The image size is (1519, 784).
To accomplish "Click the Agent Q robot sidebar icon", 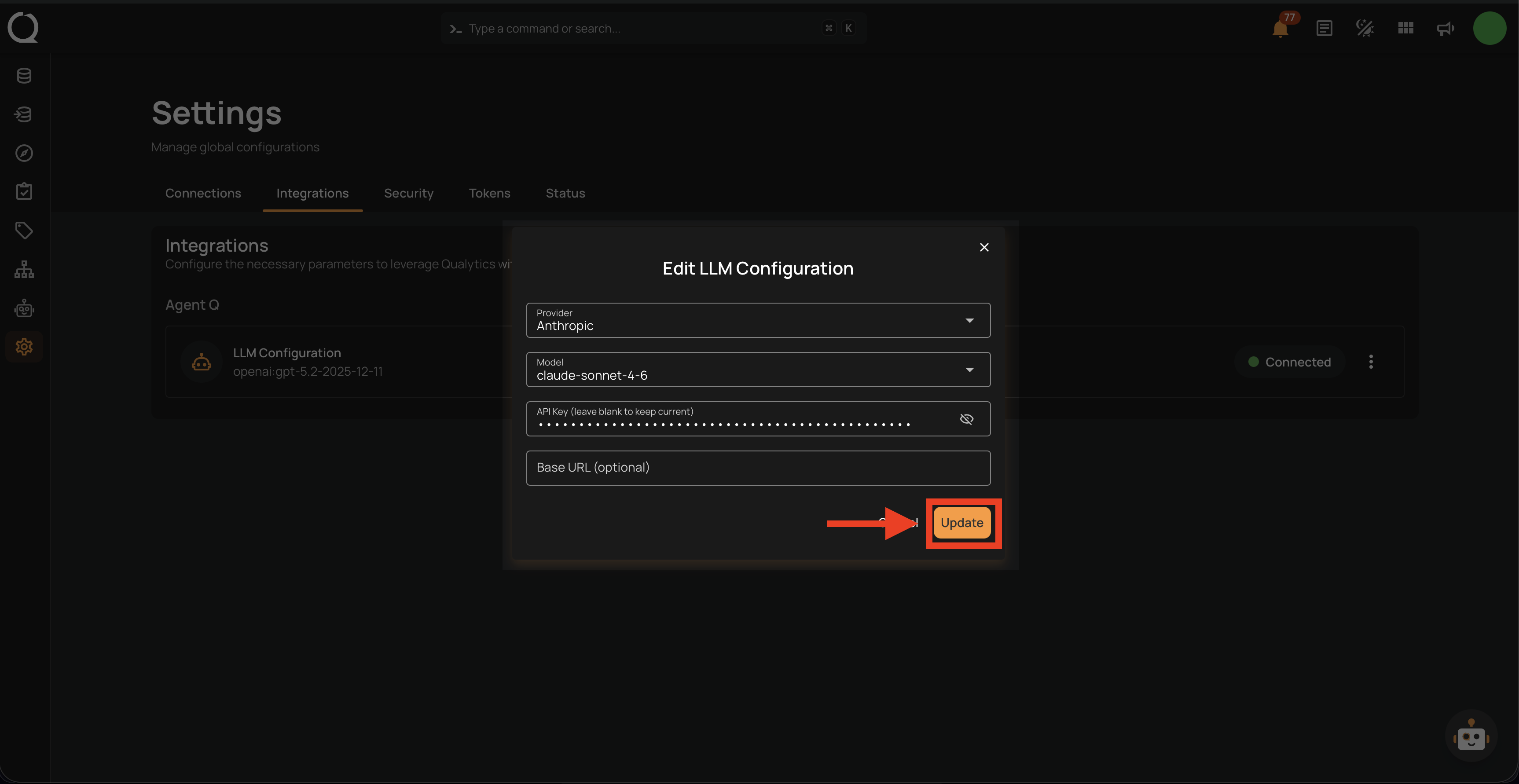I will pos(24,308).
